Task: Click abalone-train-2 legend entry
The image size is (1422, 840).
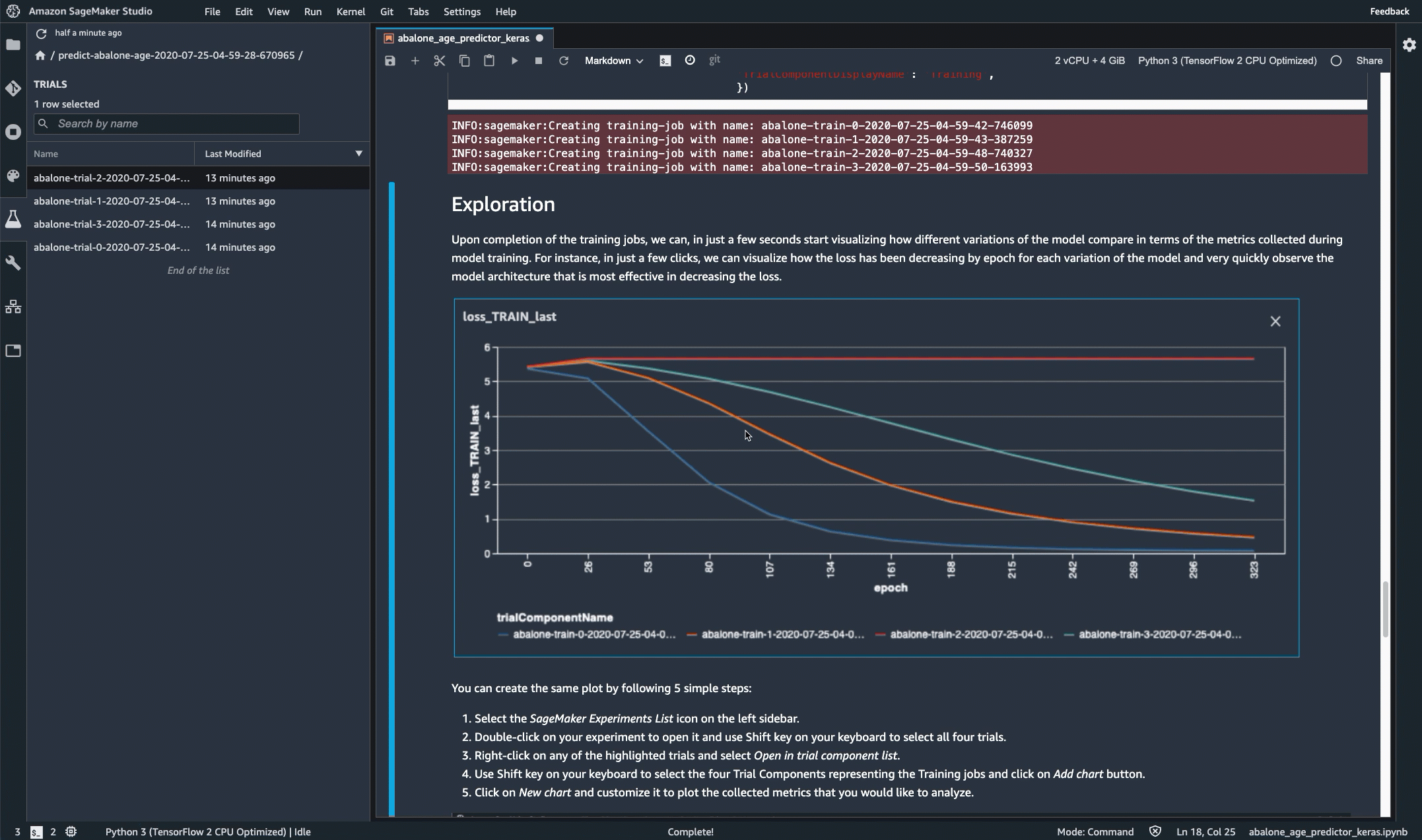Action: click(x=964, y=635)
